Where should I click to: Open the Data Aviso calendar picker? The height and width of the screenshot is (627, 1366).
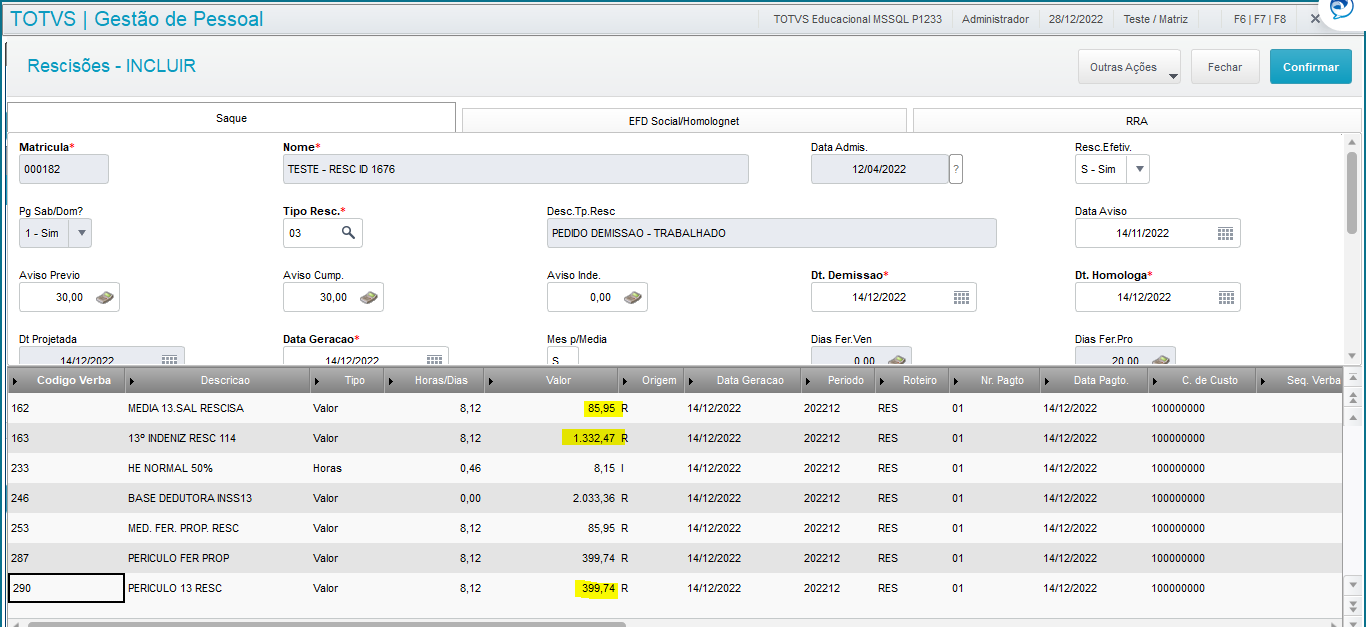pos(1225,233)
